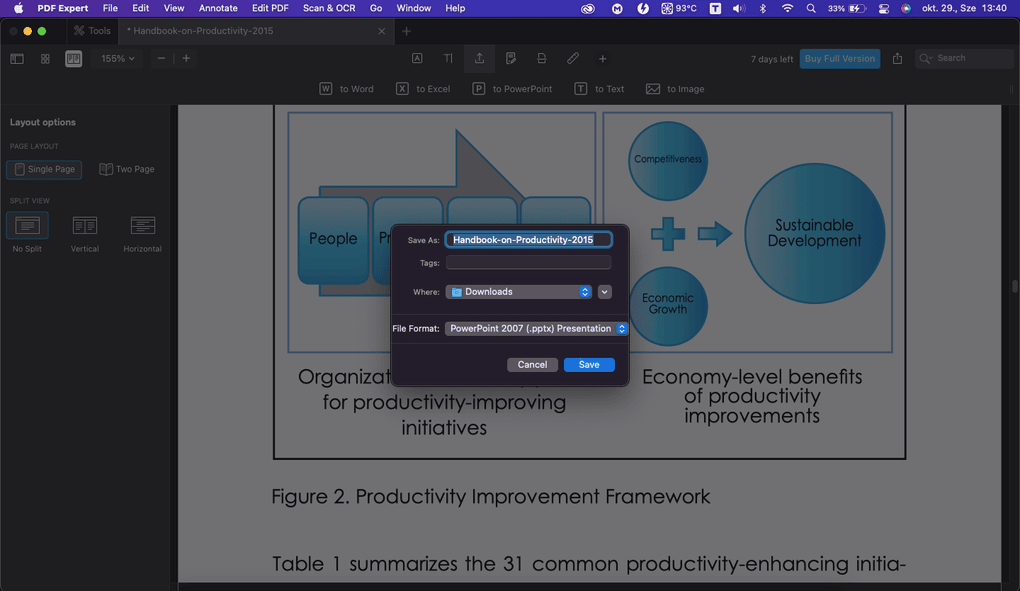Click the share icon beside Buy Full Version
Screen dimensions: 1020x591
(897, 59)
